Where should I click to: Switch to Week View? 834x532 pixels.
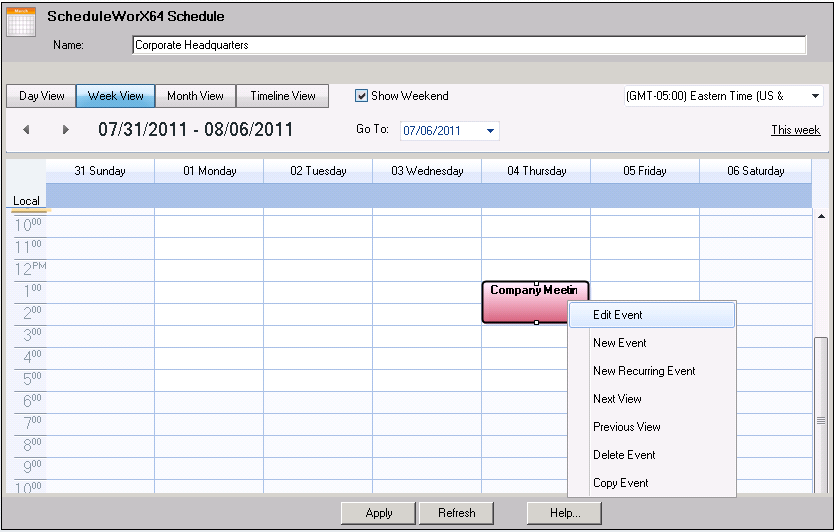point(115,96)
